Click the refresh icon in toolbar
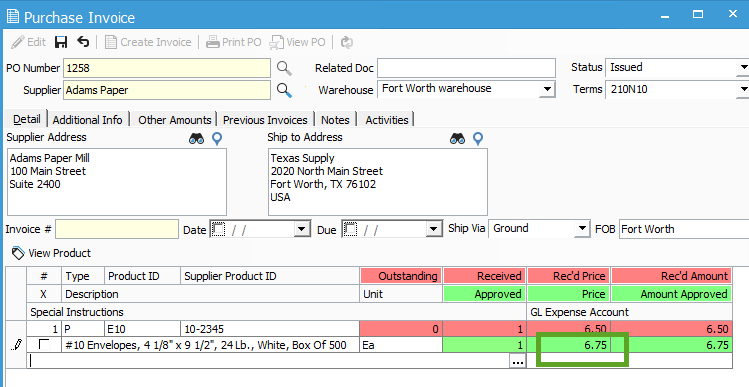The height and width of the screenshot is (387, 749). coord(347,43)
